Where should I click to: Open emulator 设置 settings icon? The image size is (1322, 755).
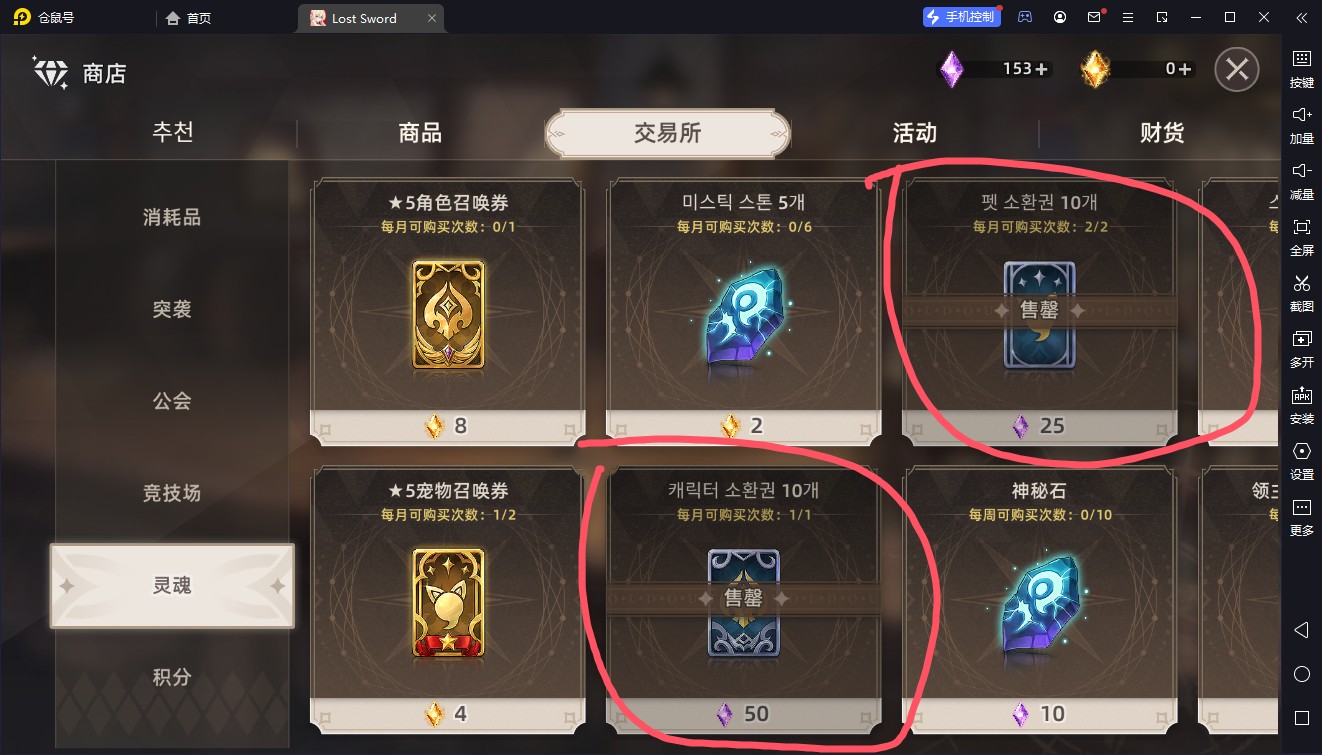click(1301, 461)
